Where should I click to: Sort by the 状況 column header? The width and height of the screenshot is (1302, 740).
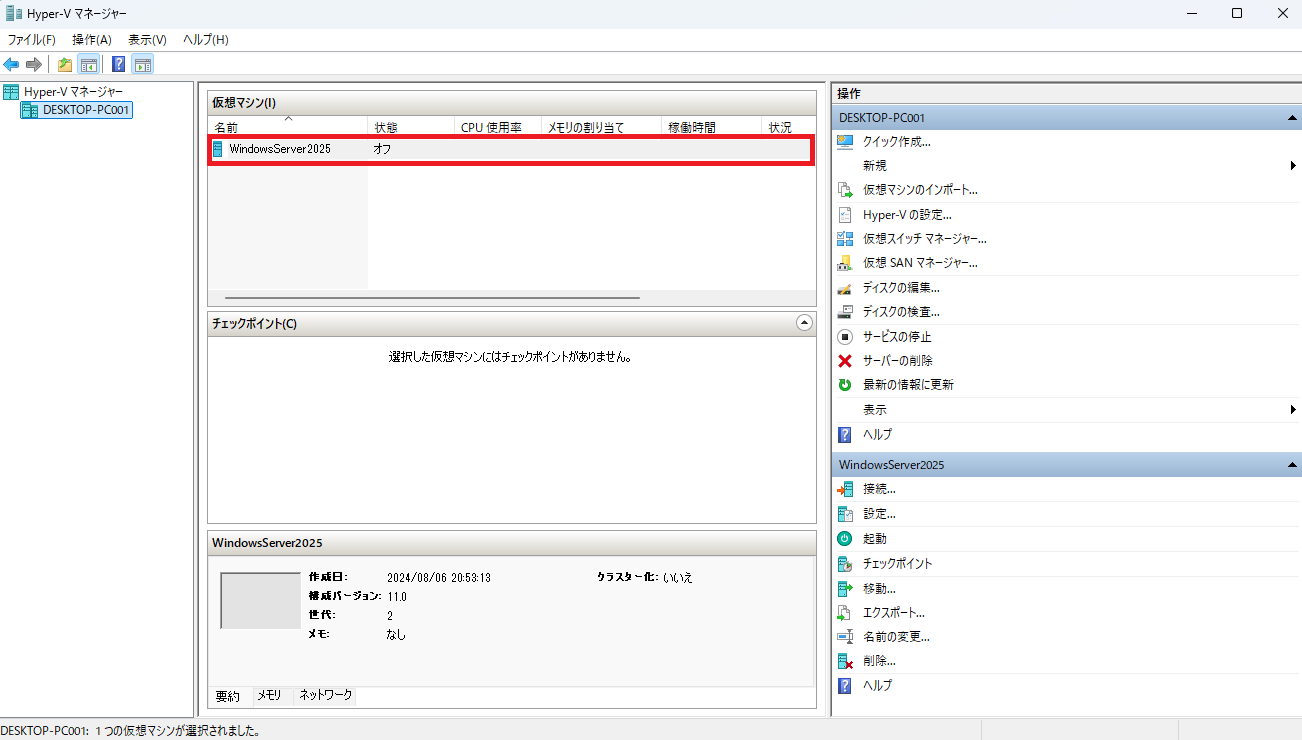click(789, 127)
